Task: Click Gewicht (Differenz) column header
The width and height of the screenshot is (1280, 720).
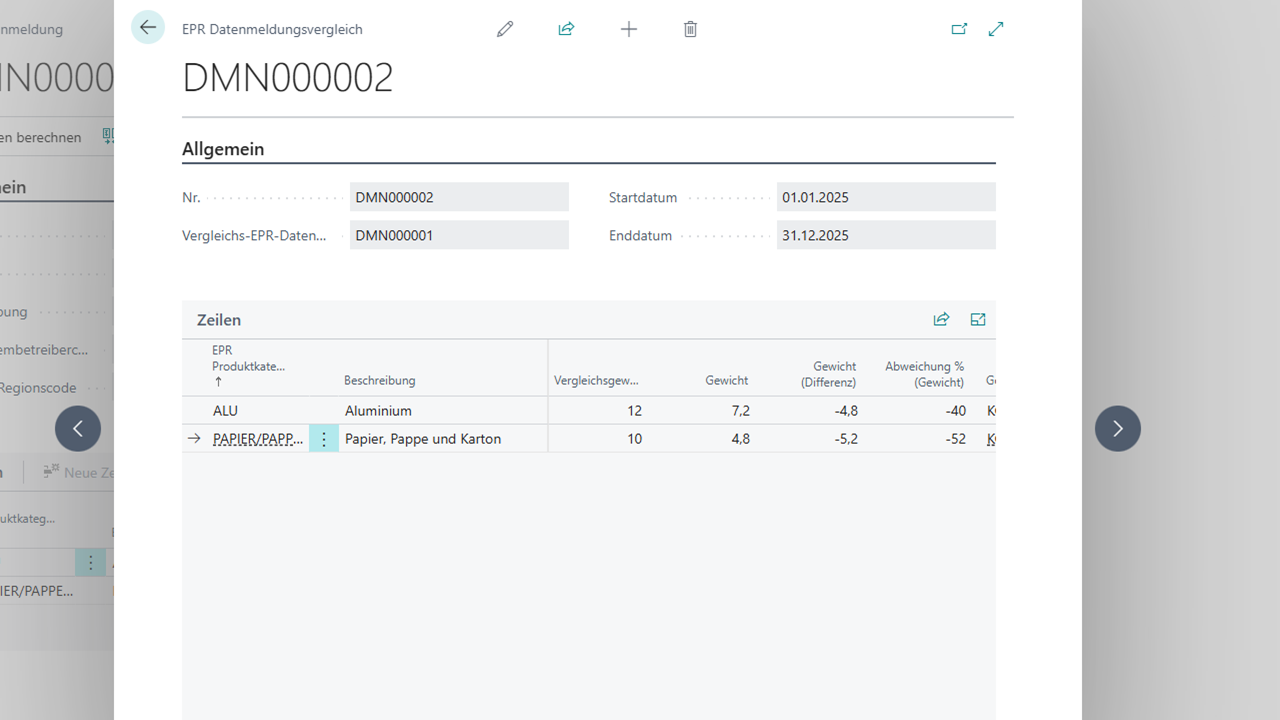Action: click(828, 374)
